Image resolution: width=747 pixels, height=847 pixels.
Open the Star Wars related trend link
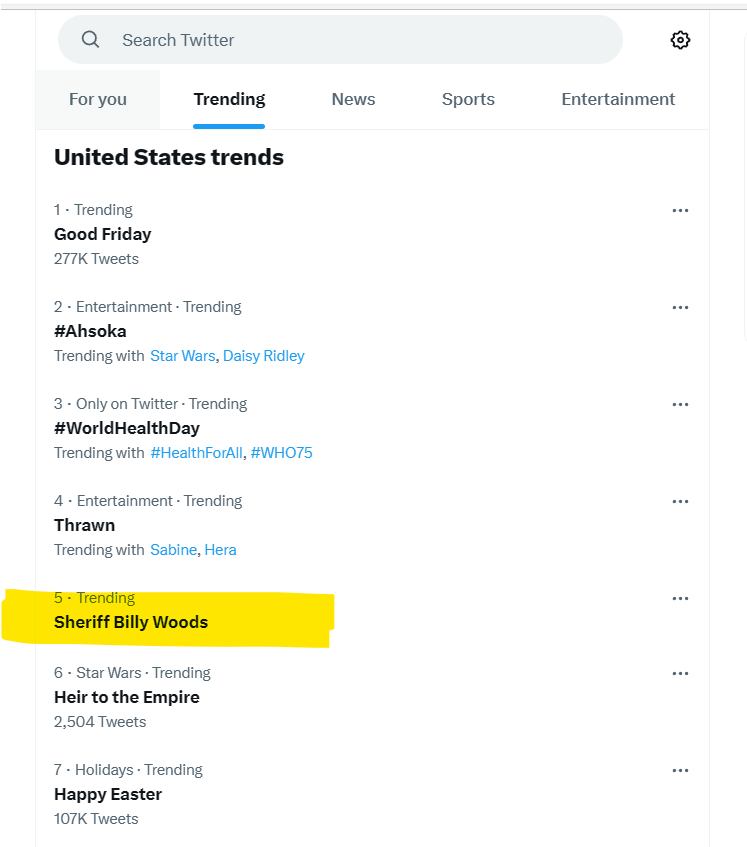183,356
